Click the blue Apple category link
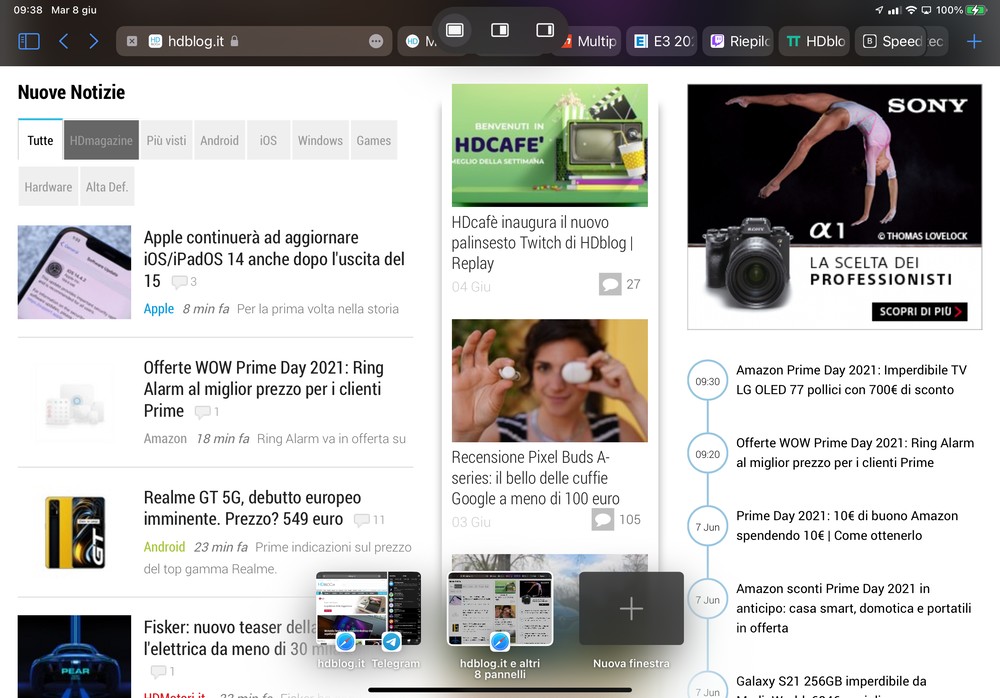 point(159,309)
